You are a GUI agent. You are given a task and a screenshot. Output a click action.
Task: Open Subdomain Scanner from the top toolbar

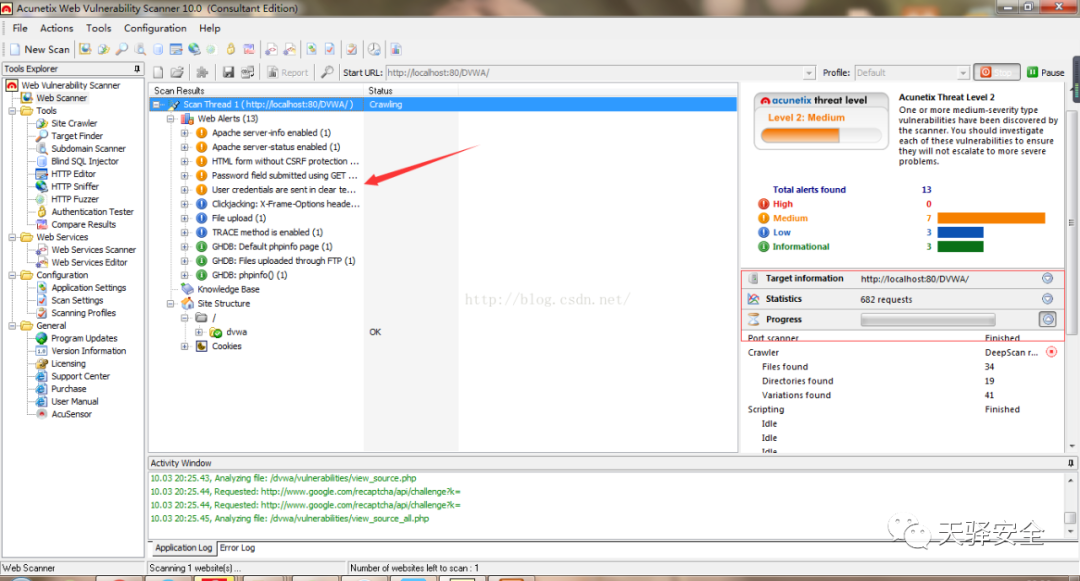(x=140, y=49)
